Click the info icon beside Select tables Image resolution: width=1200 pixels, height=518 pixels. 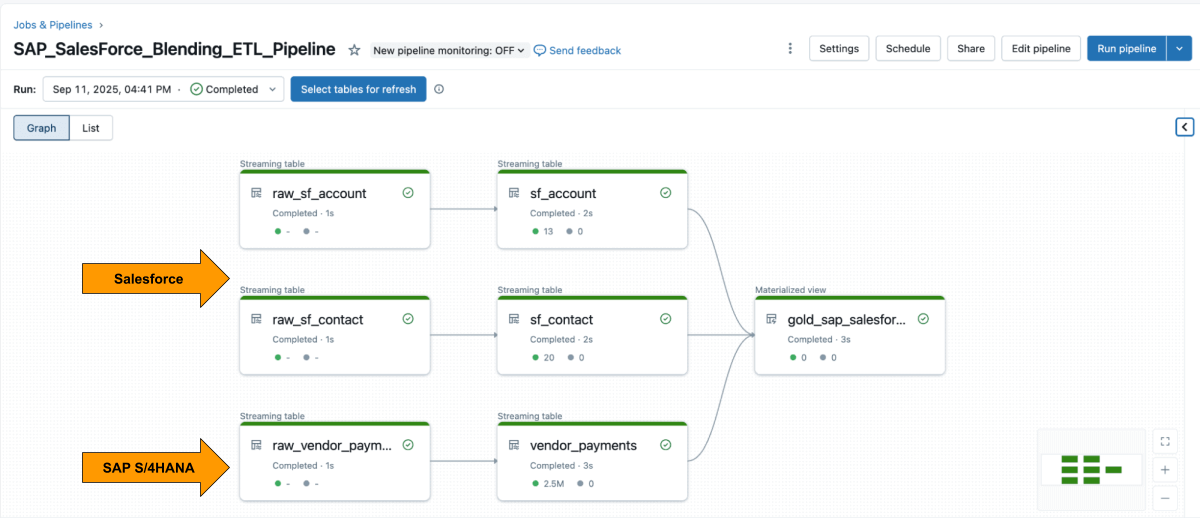tap(439, 89)
